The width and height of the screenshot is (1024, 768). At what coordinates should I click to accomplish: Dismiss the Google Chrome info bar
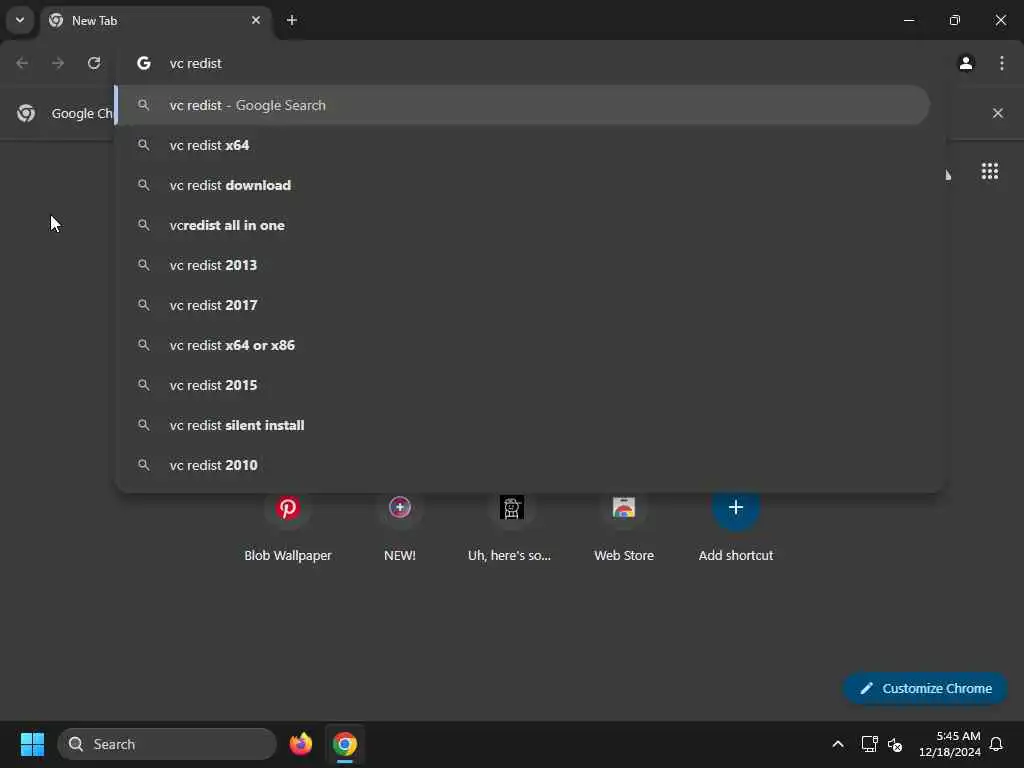pos(997,113)
